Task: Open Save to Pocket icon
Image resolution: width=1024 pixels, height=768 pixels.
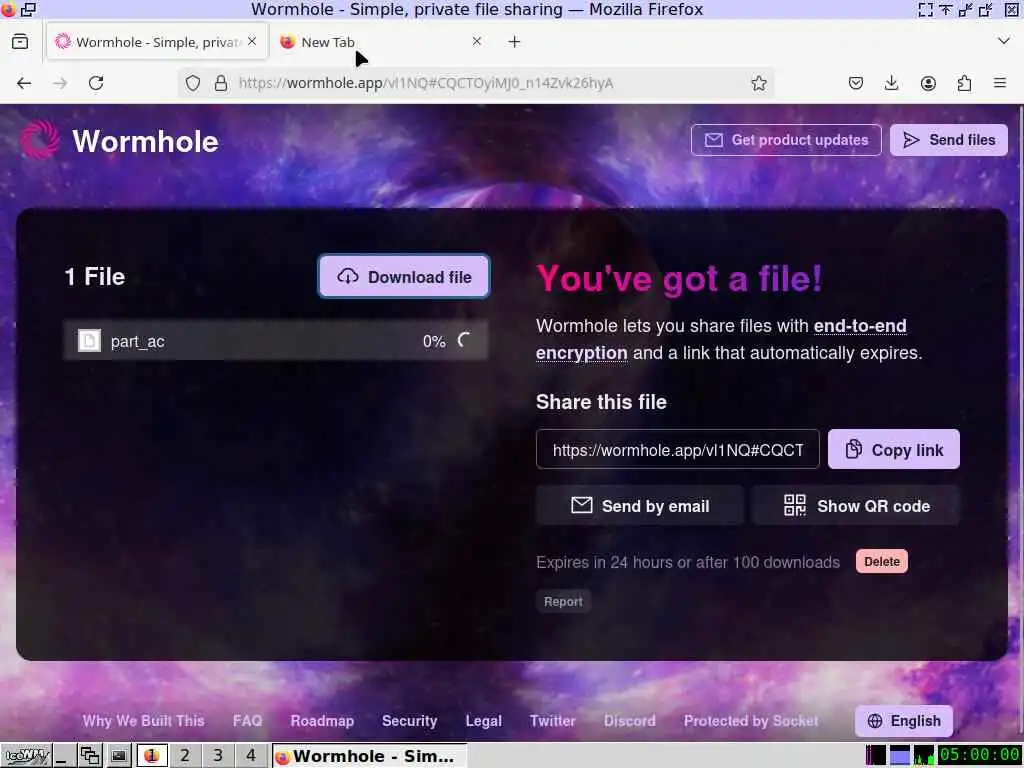Action: tap(856, 83)
